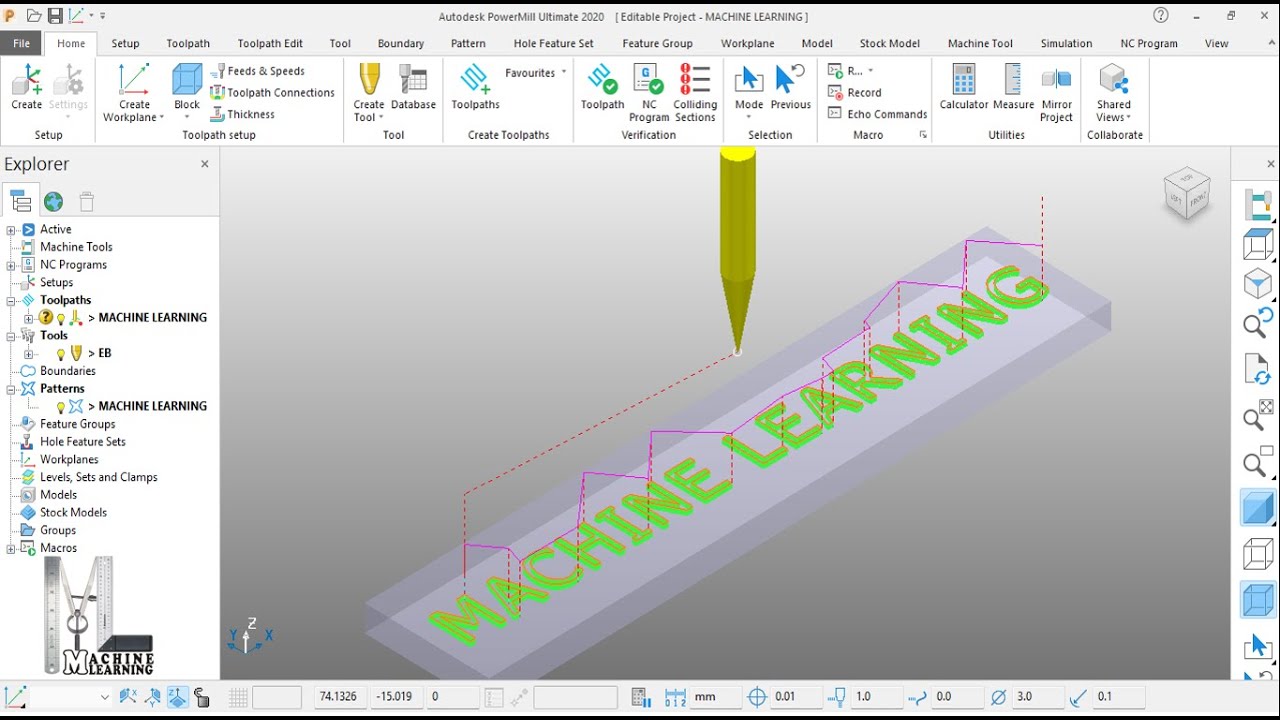Toggle the grid icon in the status bar
This screenshot has height=720, width=1280.
(238, 697)
